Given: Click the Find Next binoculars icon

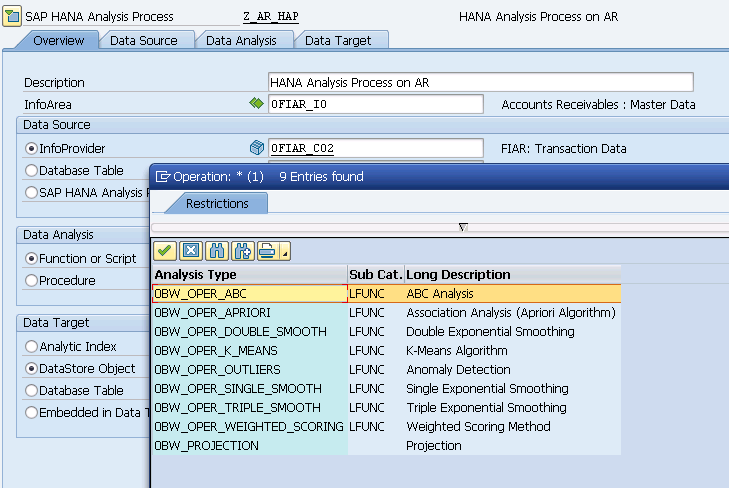Looking at the screenshot, I should 243,251.
